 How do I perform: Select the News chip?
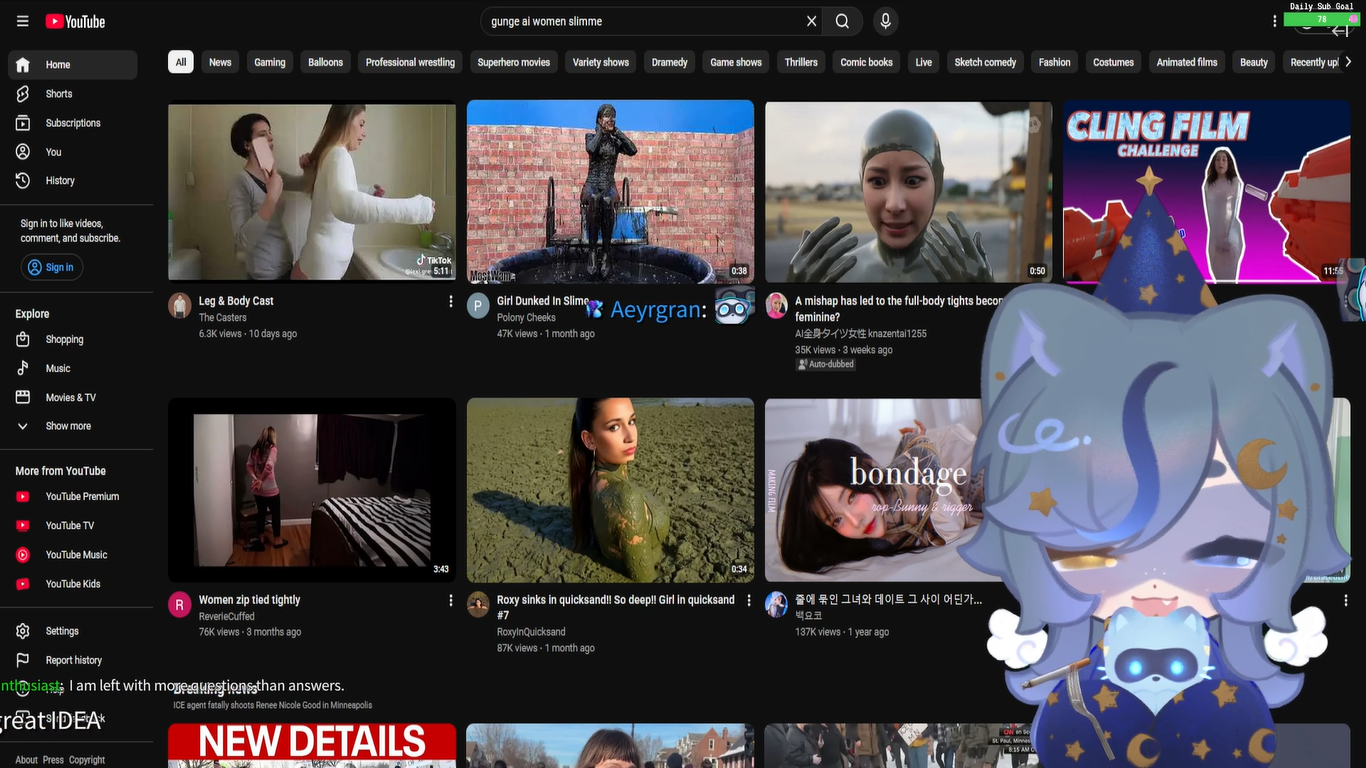(x=220, y=62)
